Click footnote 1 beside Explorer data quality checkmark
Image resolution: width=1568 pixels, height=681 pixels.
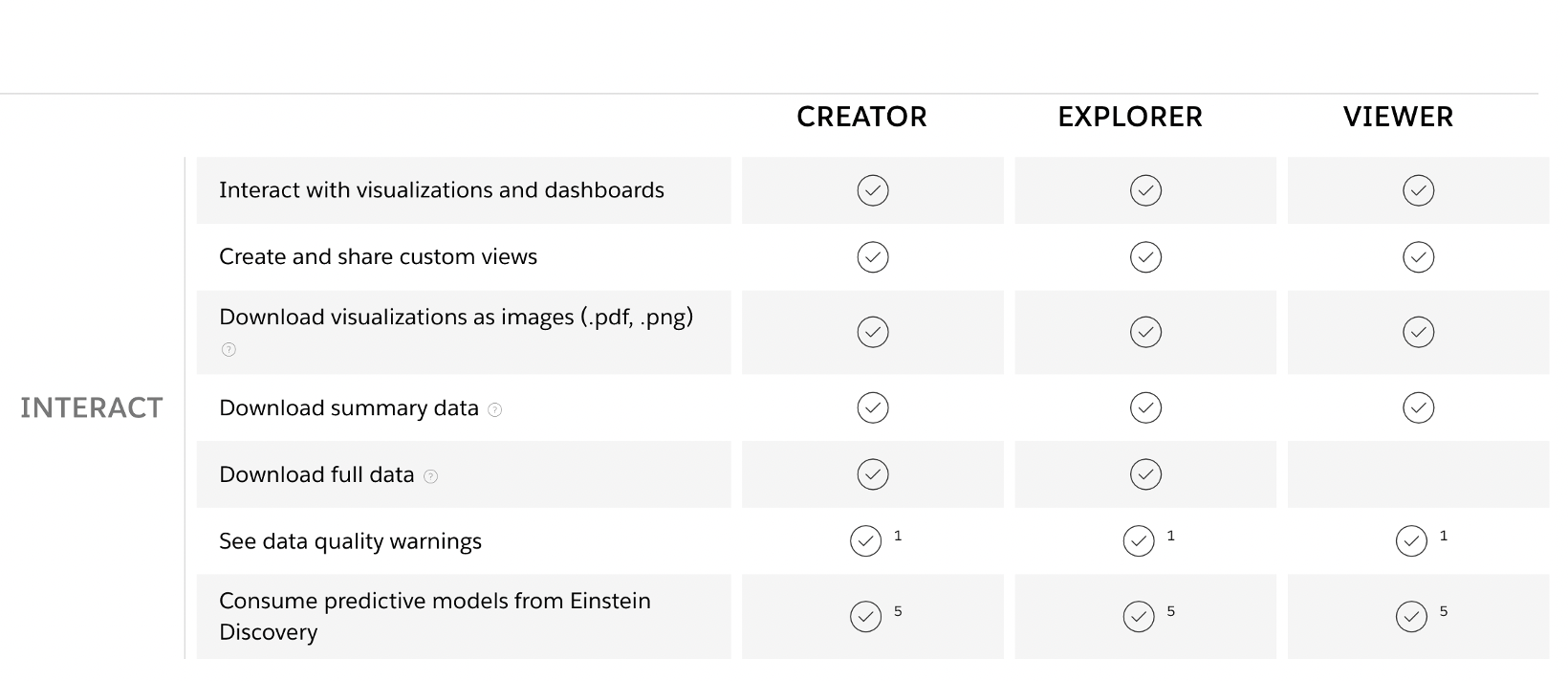tap(1171, 536)
